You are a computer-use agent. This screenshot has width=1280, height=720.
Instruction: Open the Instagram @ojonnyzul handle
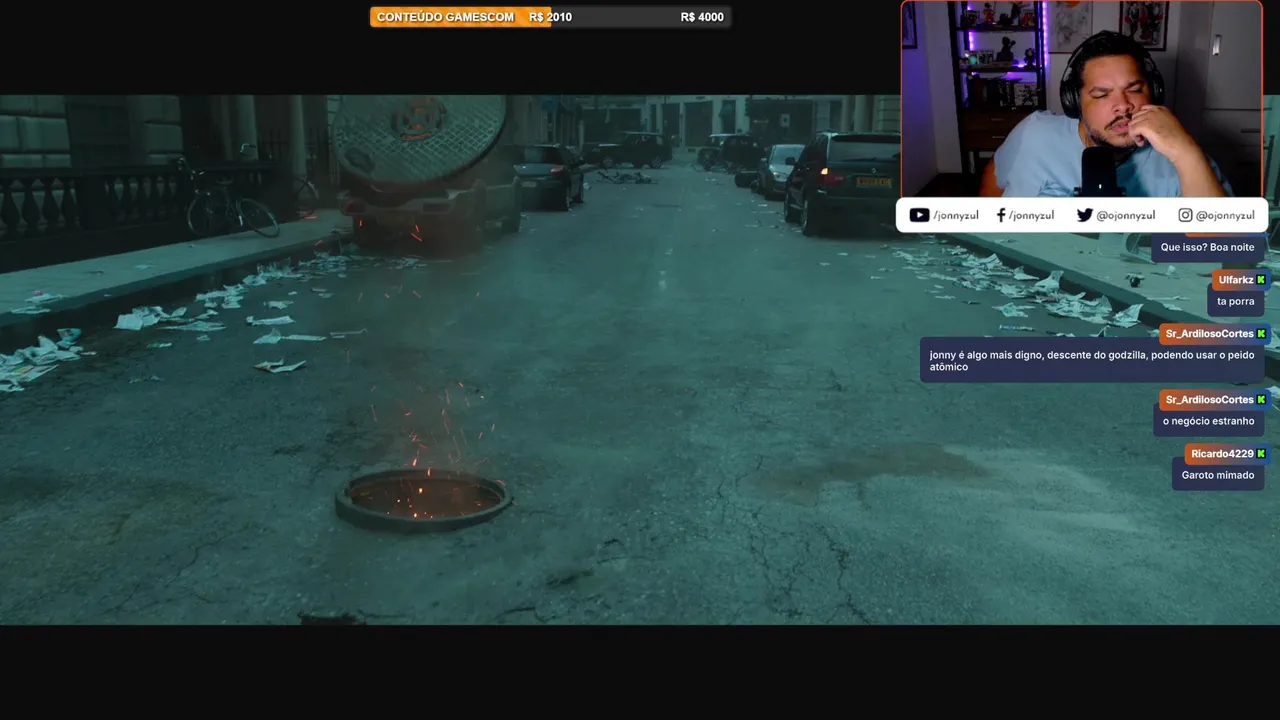(x=1225, y=216)
